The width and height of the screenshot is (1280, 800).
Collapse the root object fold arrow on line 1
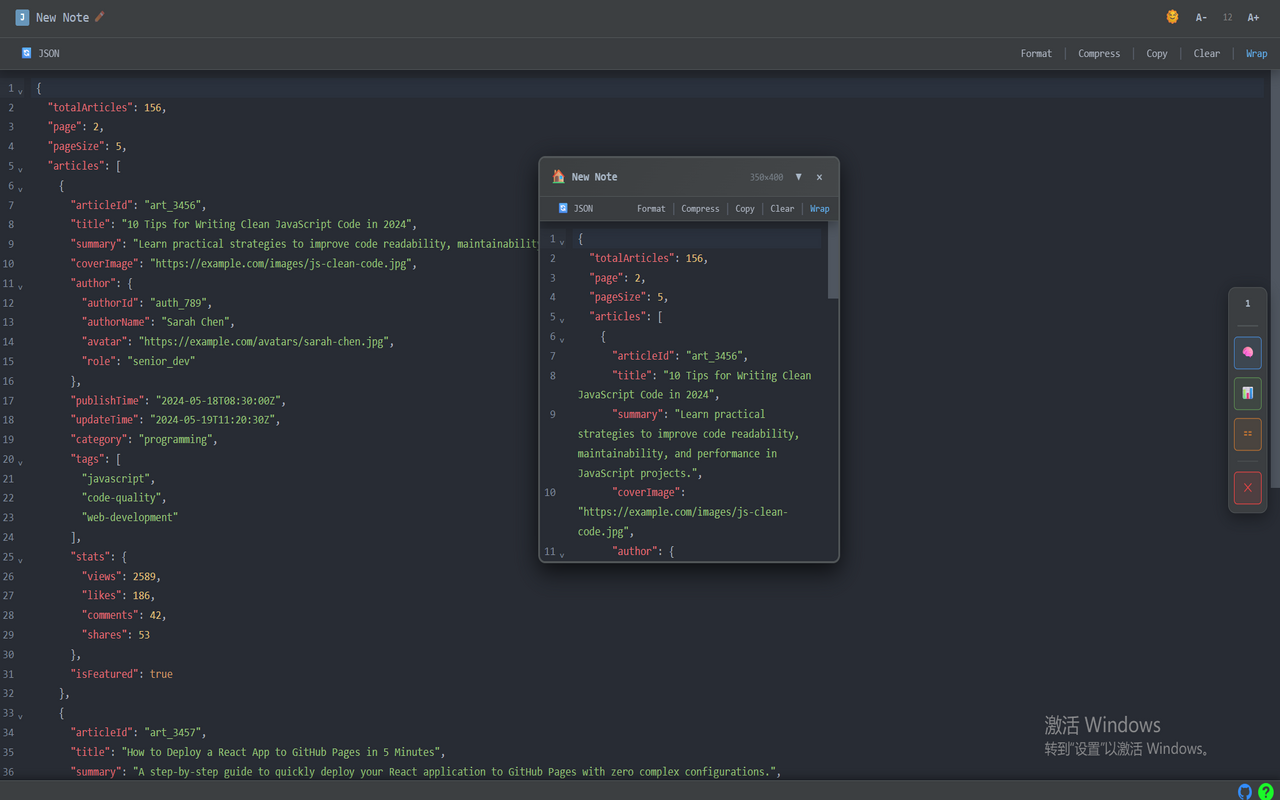[21, 91]
